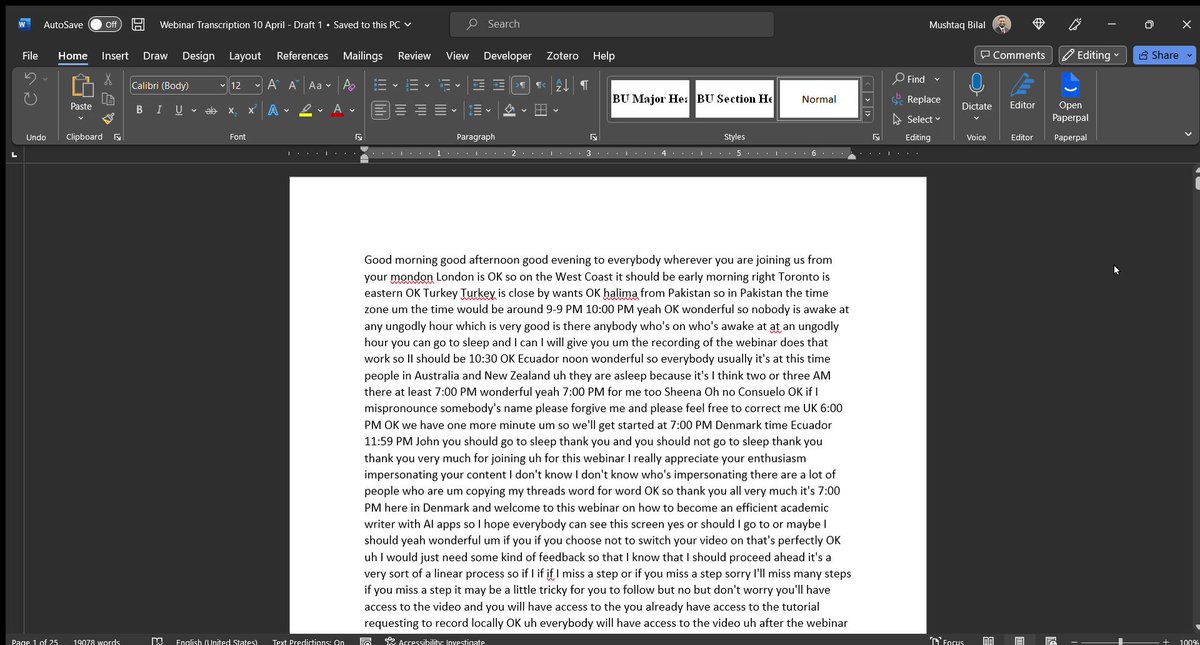Click the Comments button
Screen dimensions: 1200x645
[x=1013, y=55]
